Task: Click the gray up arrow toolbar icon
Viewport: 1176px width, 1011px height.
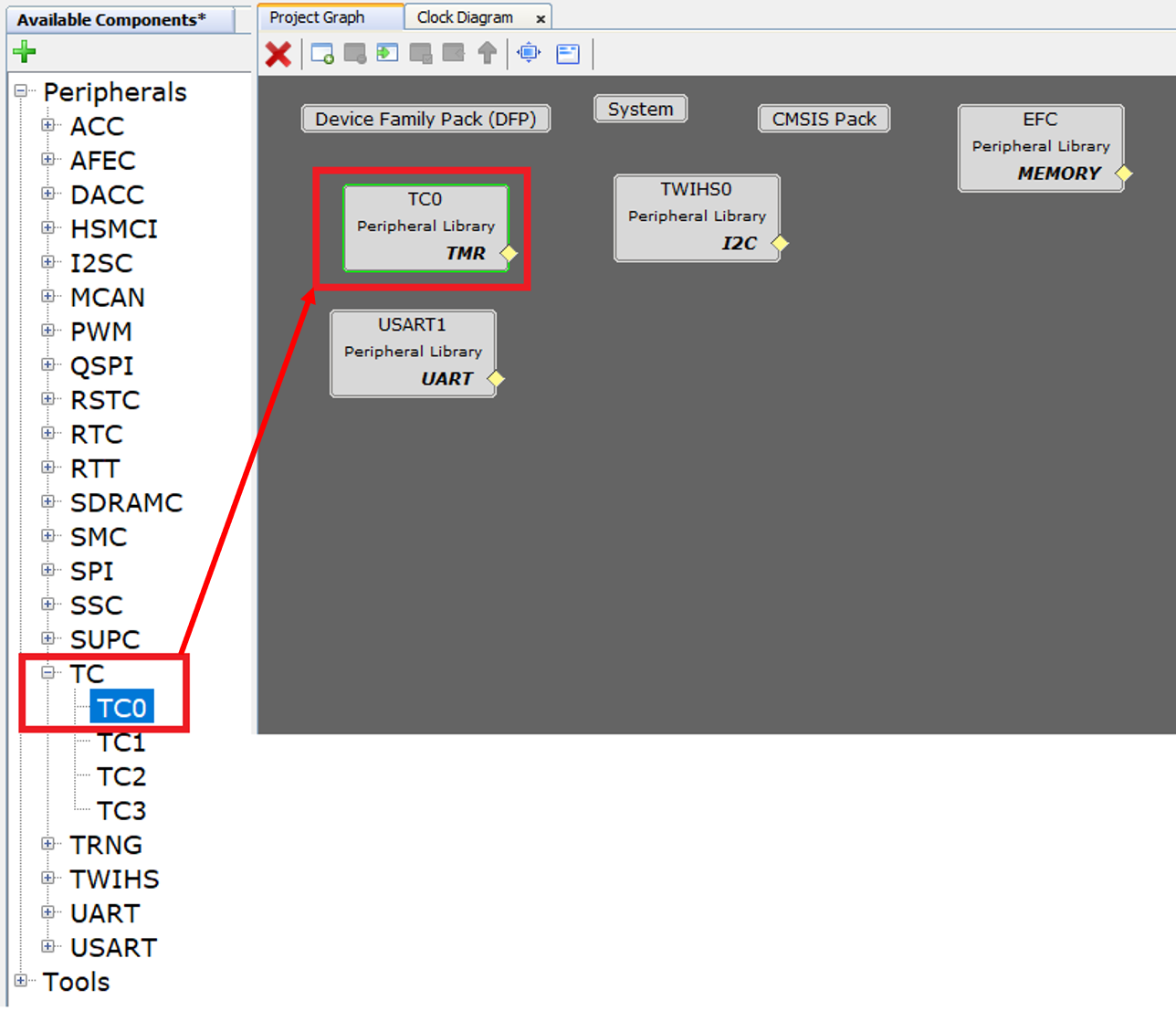Action: coord(488,54)
